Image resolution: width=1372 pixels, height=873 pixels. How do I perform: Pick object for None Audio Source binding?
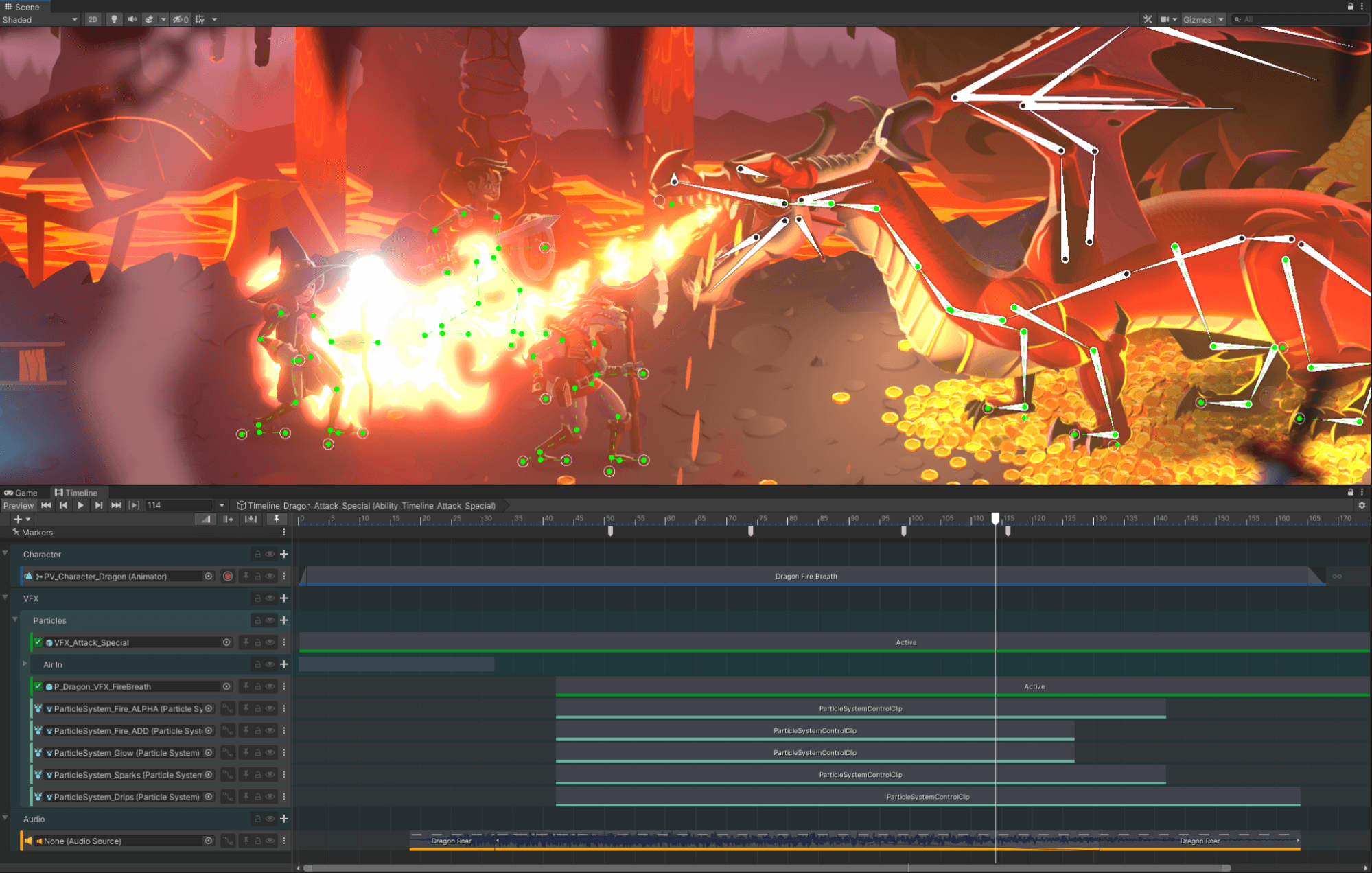click(209, 840)
